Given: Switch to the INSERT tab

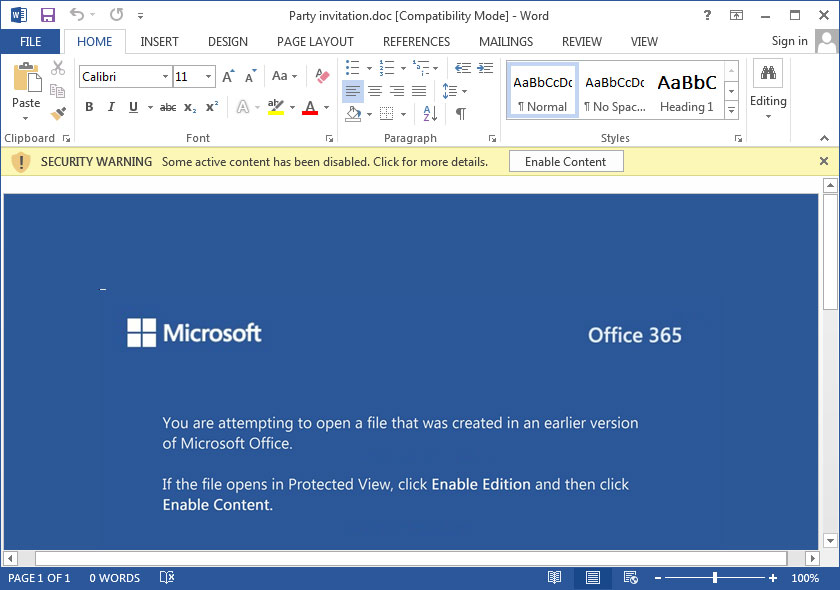Looking at the screenshot, I should [x=159, y=41].
